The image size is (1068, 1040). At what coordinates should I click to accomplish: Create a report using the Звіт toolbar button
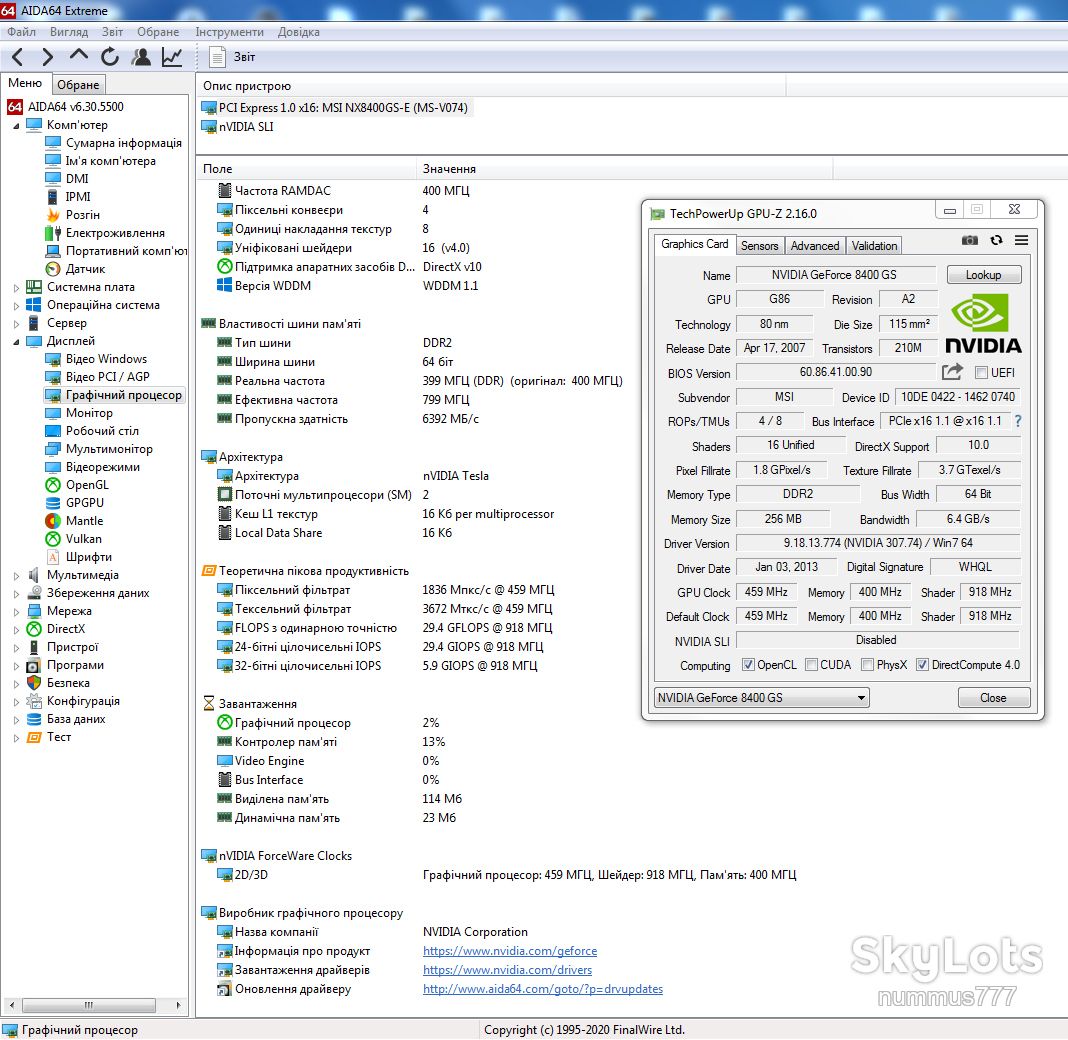[233, 57]
